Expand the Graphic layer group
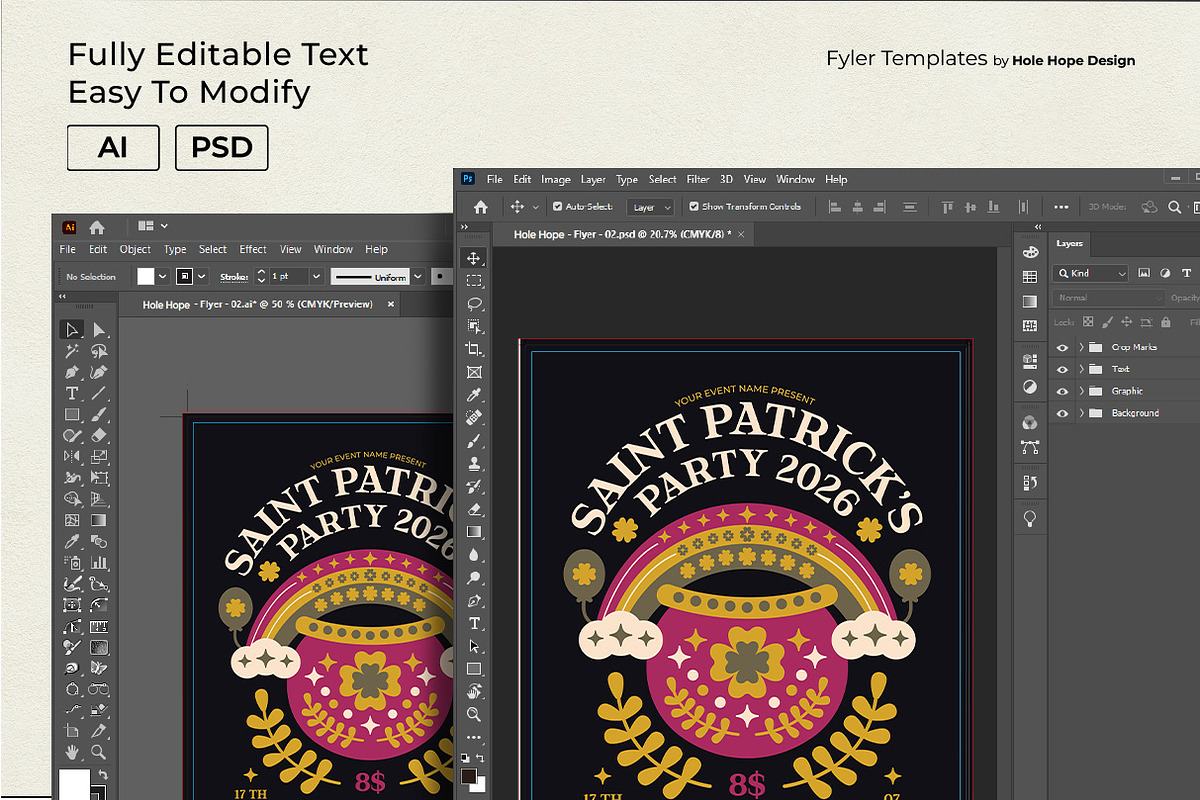Image resolution: width=1200 pixels, height=800 pixels. coord(1081,391)
